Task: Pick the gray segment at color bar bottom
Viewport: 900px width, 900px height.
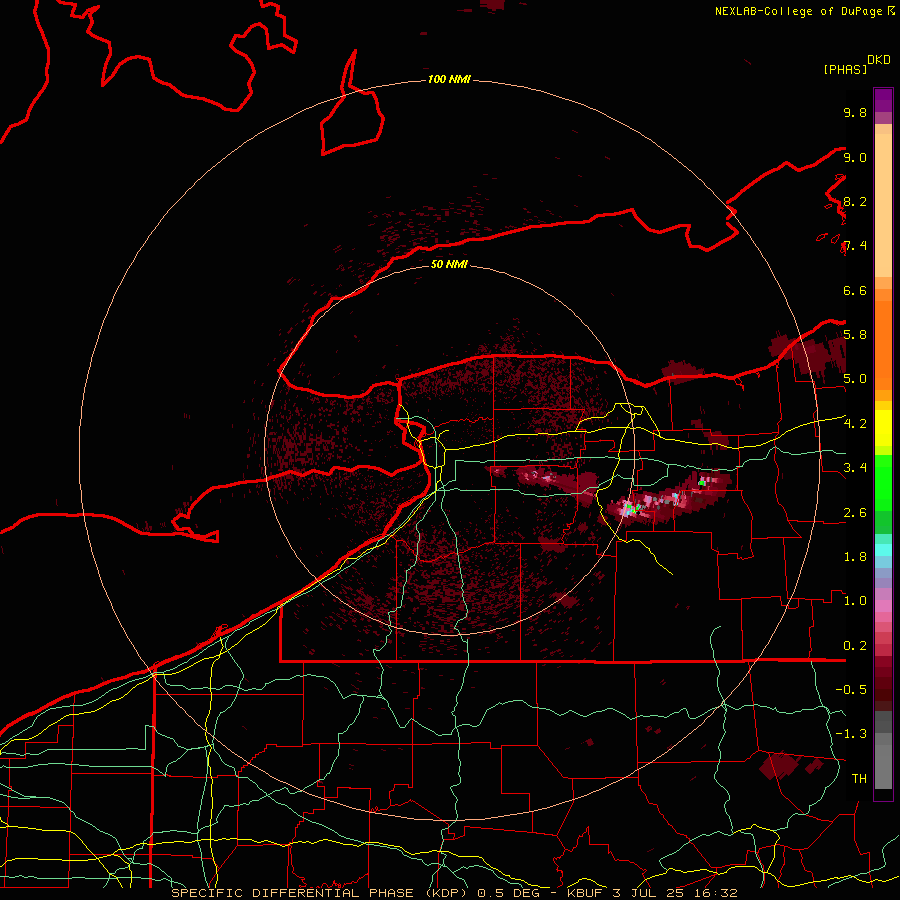Action: [883, 766]
